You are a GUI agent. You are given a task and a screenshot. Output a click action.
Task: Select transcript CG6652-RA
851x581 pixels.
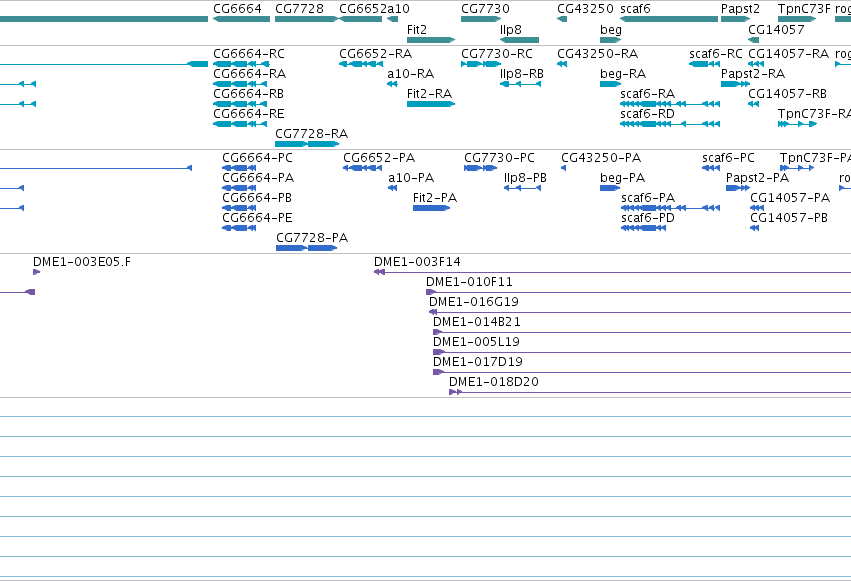click(376, 54)
